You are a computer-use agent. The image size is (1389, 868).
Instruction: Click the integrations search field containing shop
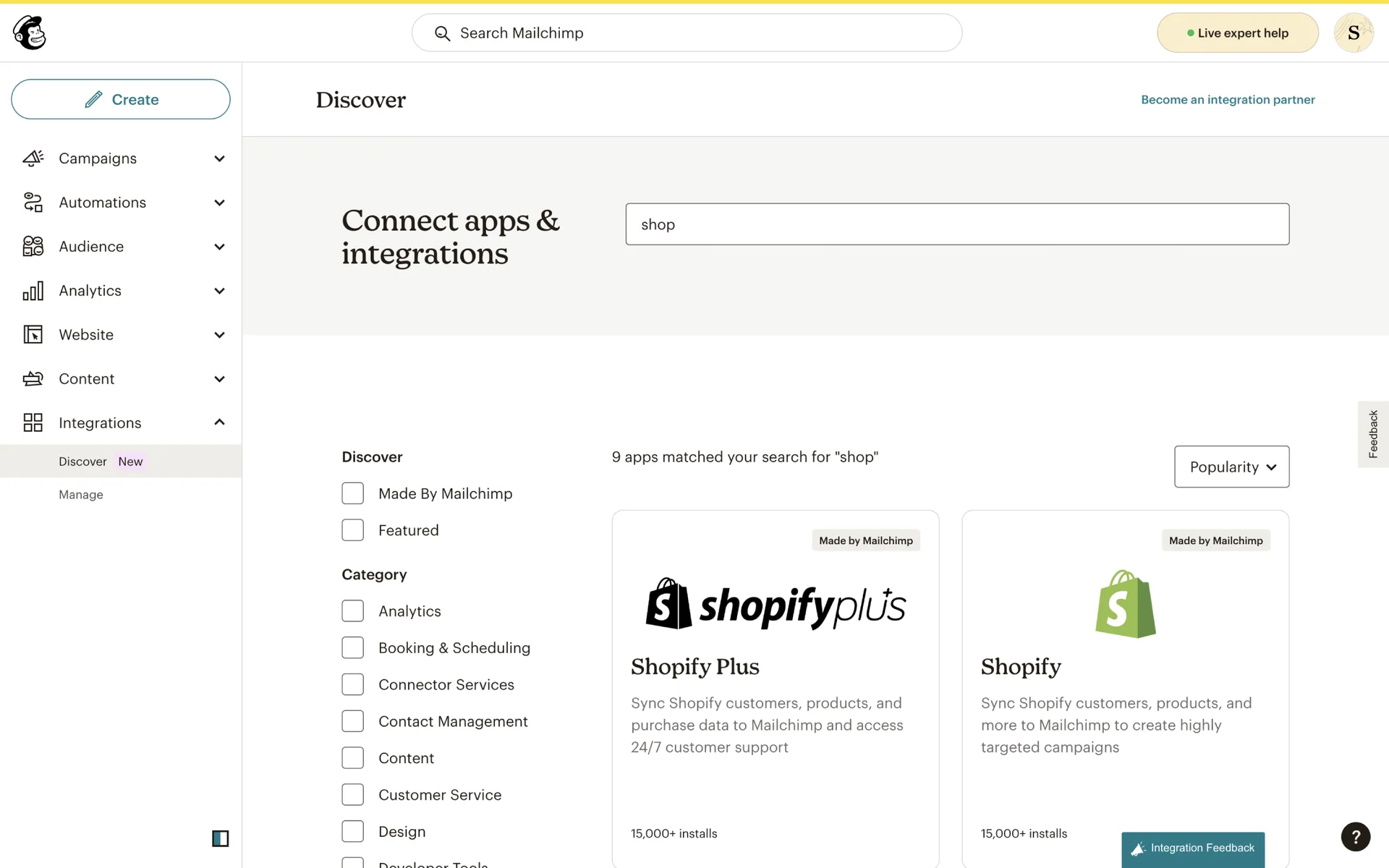coord(956,224)
